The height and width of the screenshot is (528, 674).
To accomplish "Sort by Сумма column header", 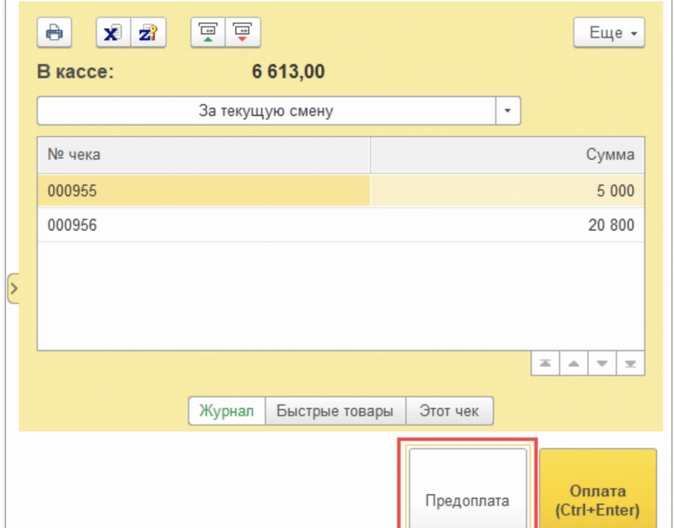I will click(x=507, y=155).
